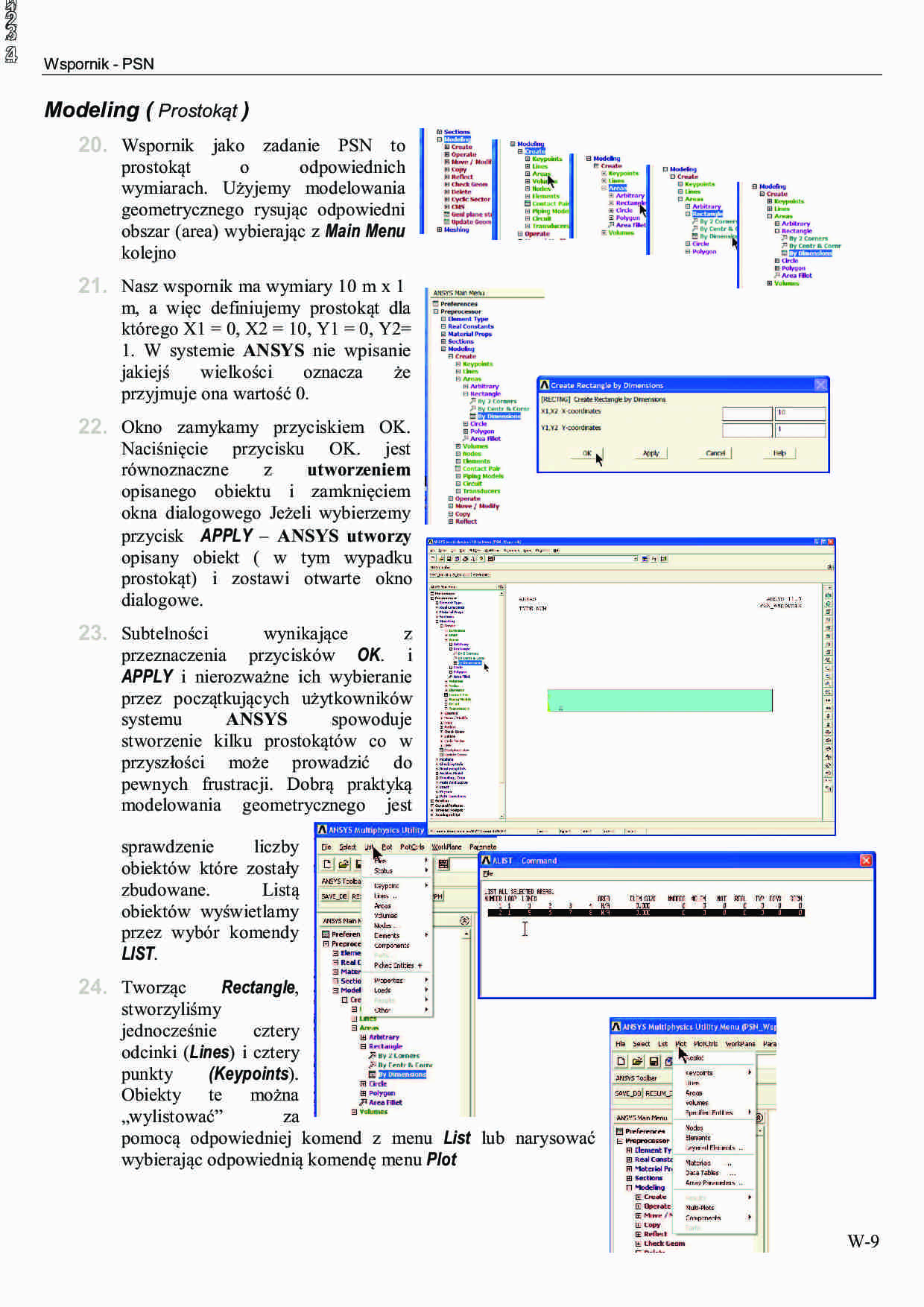Viewport: 924px width, 1307px height.
Task: Click SAVE_DB button in List-menu screenshot
Action: (335, 896)
